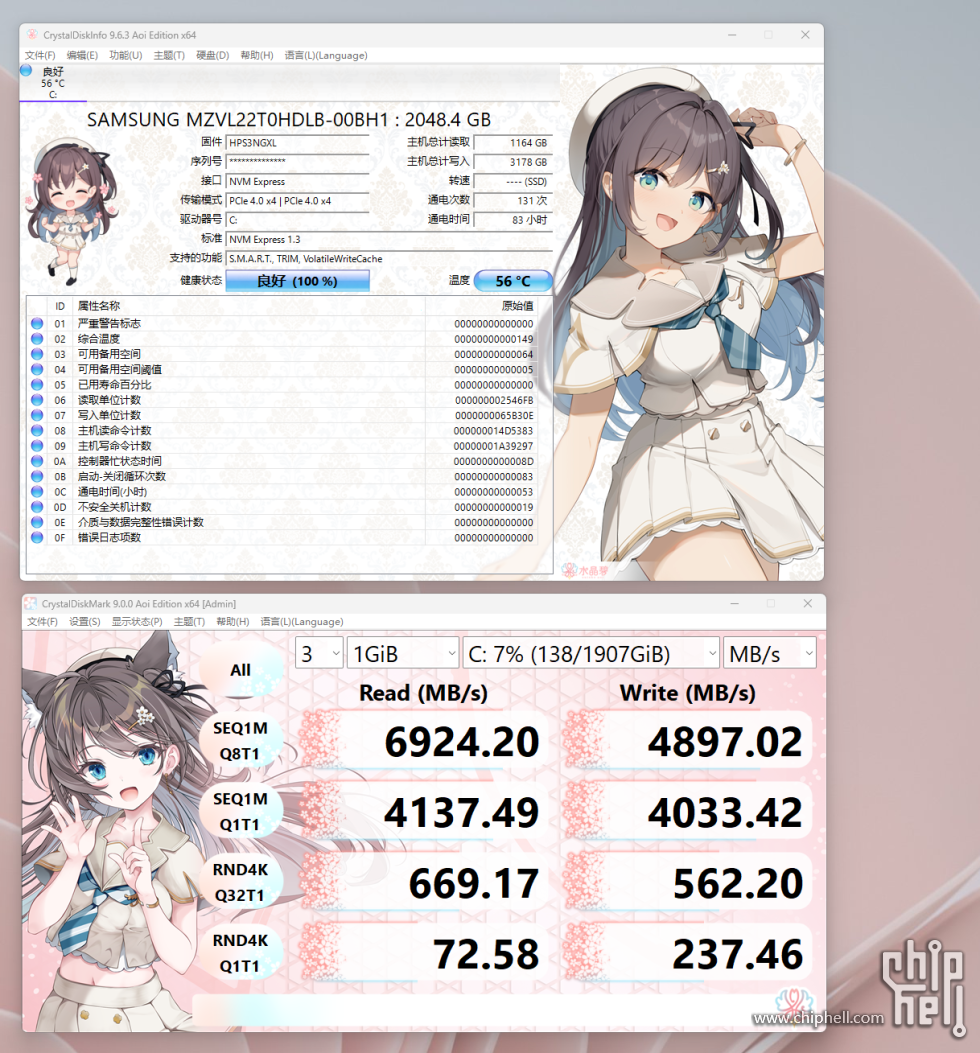Click the All benchmark button
Image resolution: width=980 pixels, height=1053 pixels.
click(x=240, y=670)
